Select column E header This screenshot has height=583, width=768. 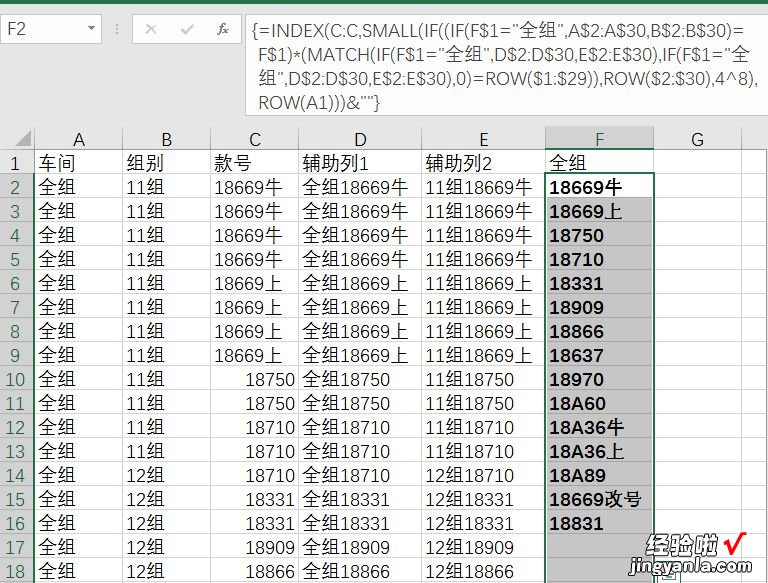(x=483, y=140)
